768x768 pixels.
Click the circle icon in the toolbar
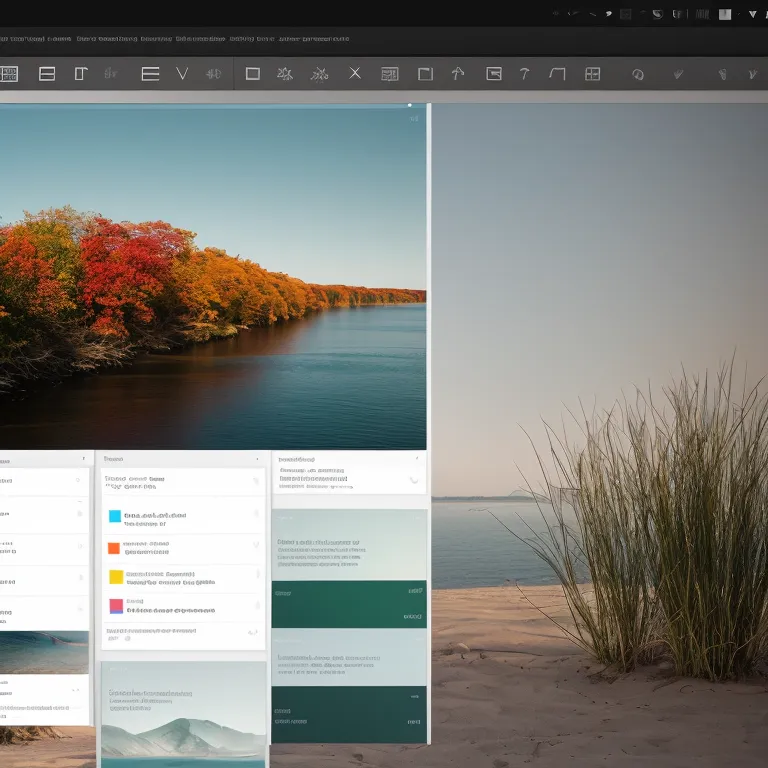click(637, 74)
